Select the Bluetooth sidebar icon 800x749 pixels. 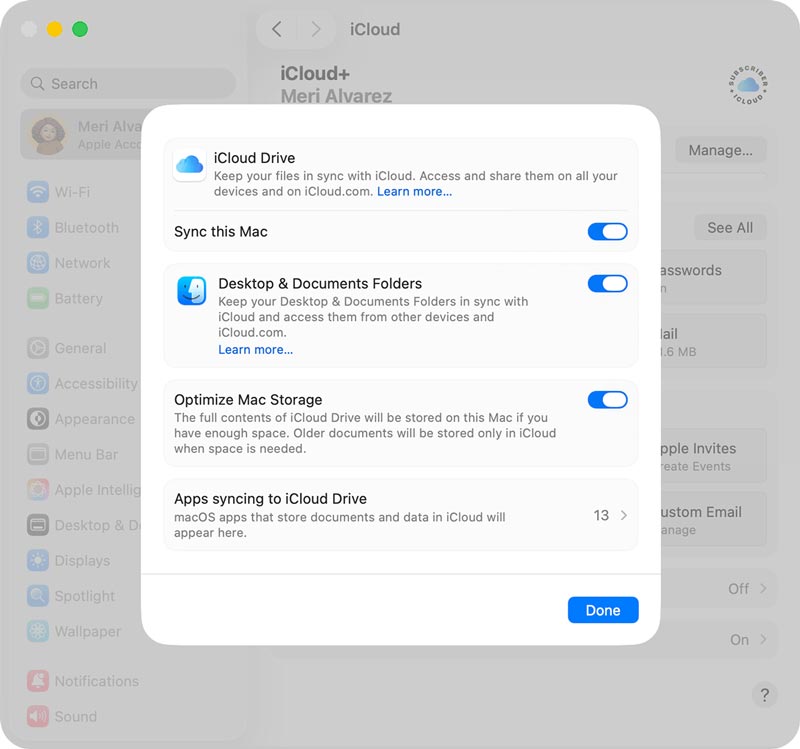(38, 228)
